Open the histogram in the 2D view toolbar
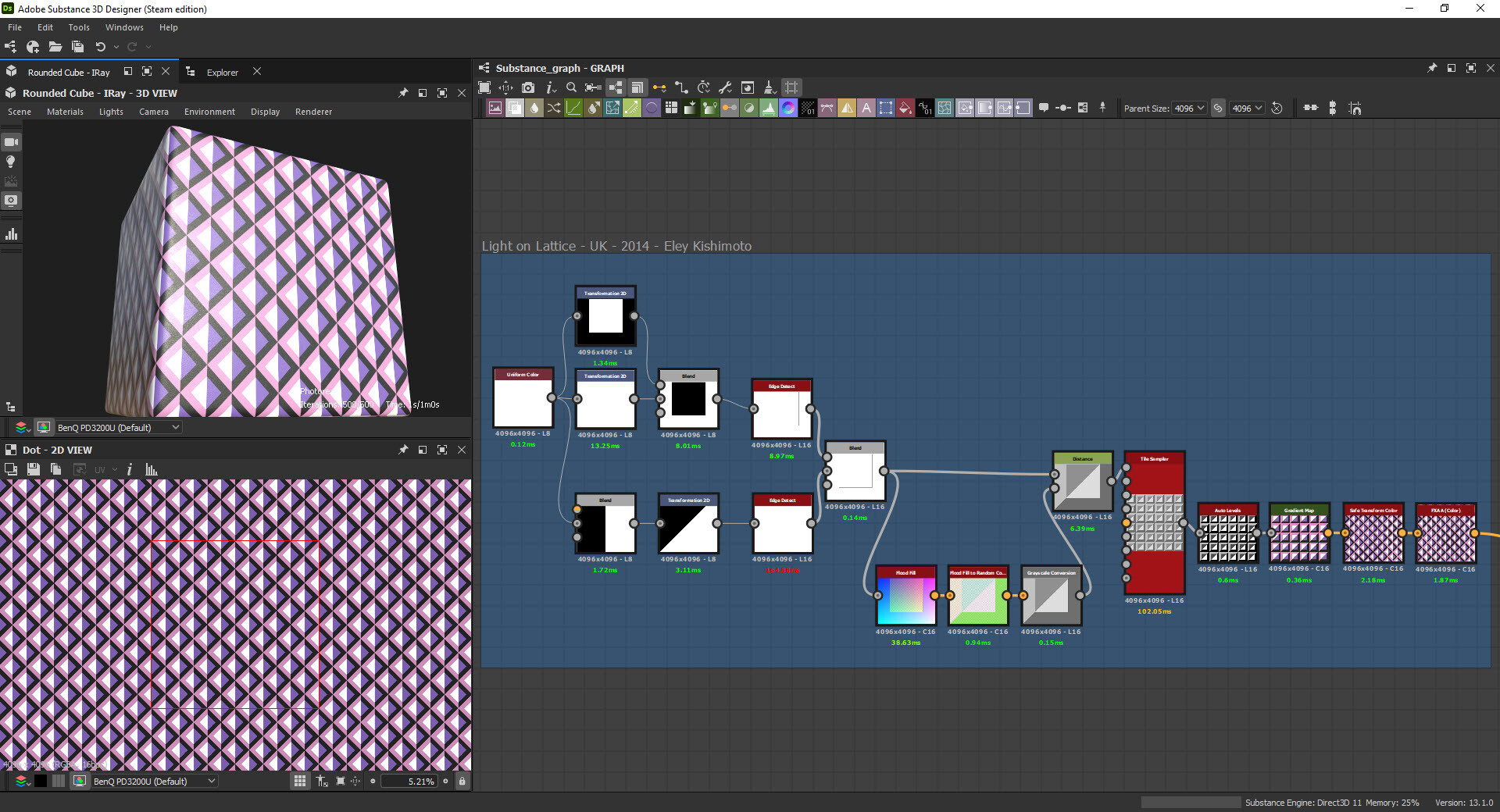The width and height of the screenshot is (1500, 812). click(x=152, y=469)
